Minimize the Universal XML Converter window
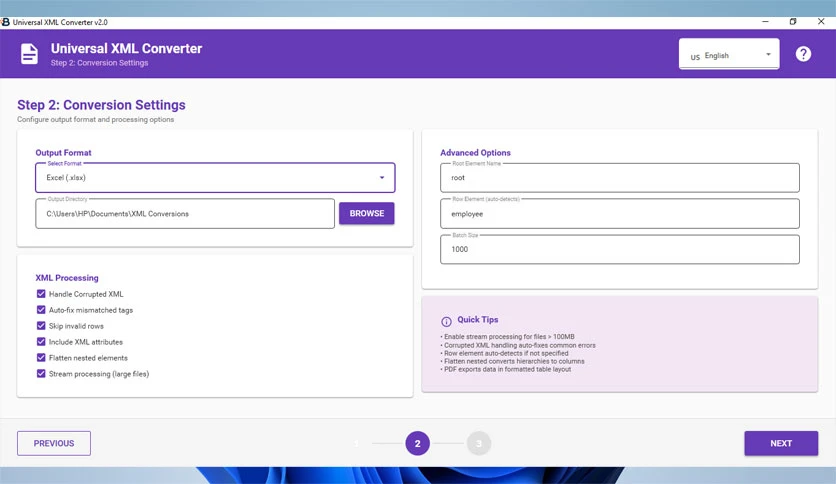The width and height of the screenshot is (836, 484). [765, 22]
